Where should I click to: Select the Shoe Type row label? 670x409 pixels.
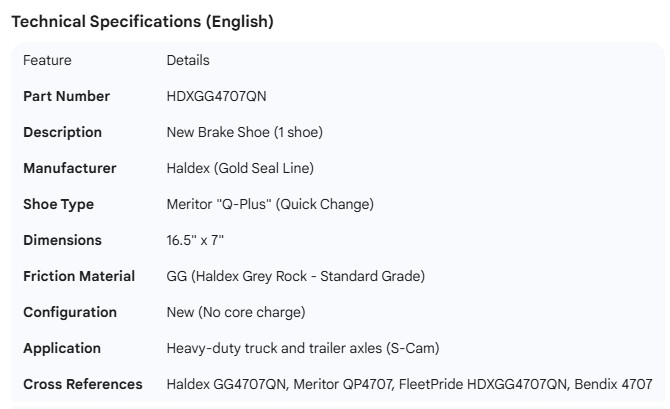point(58,204)
